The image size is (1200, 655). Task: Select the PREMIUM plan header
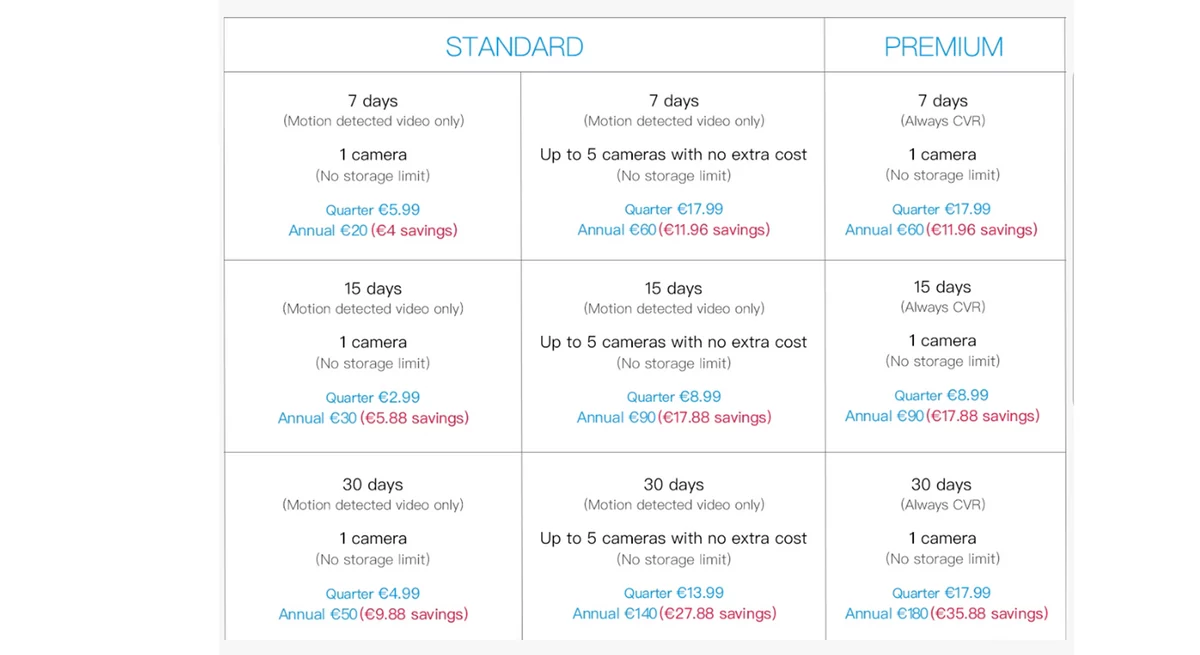pos(943,47)
